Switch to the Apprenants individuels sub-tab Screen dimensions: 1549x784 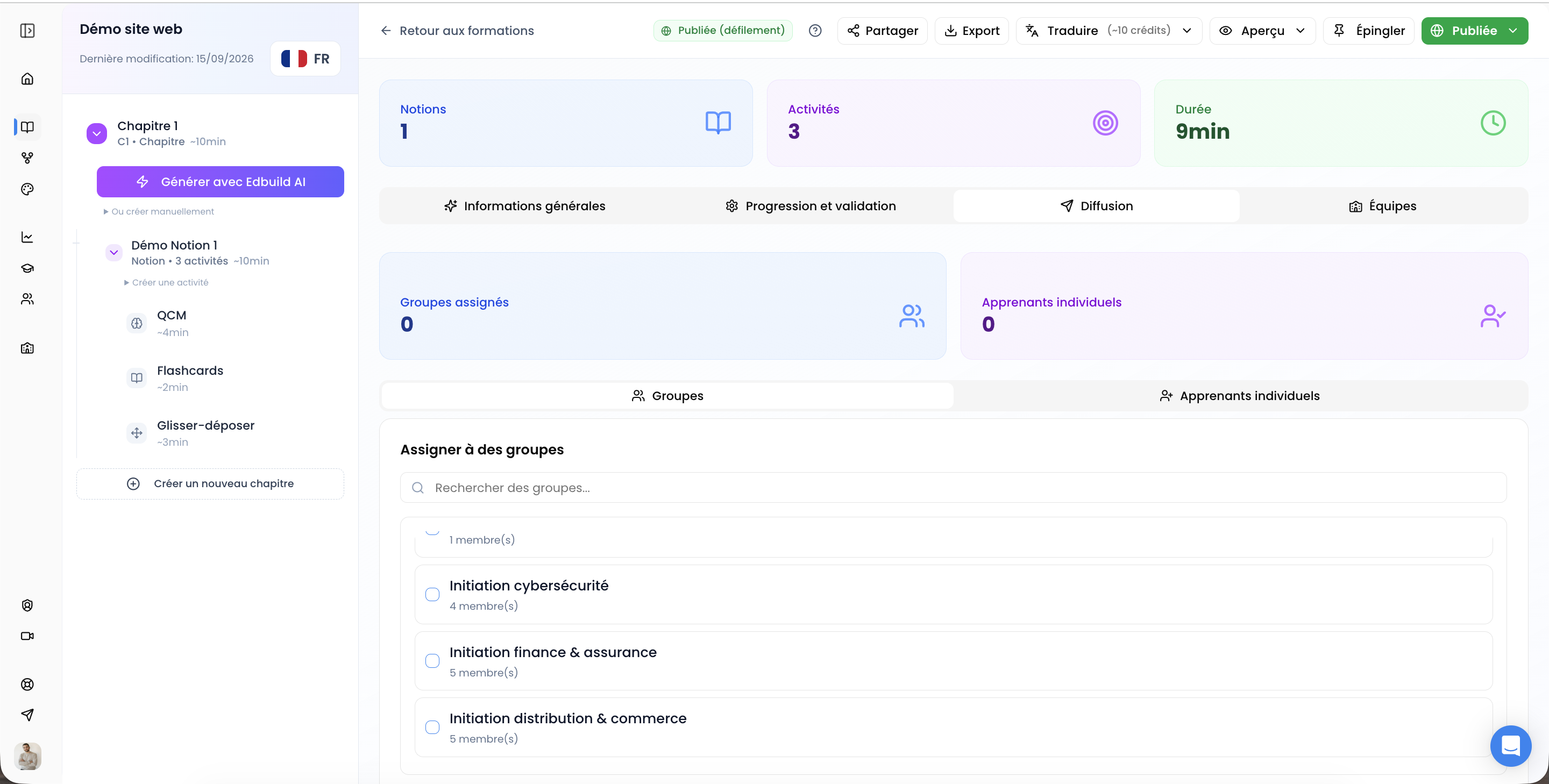1240,396
